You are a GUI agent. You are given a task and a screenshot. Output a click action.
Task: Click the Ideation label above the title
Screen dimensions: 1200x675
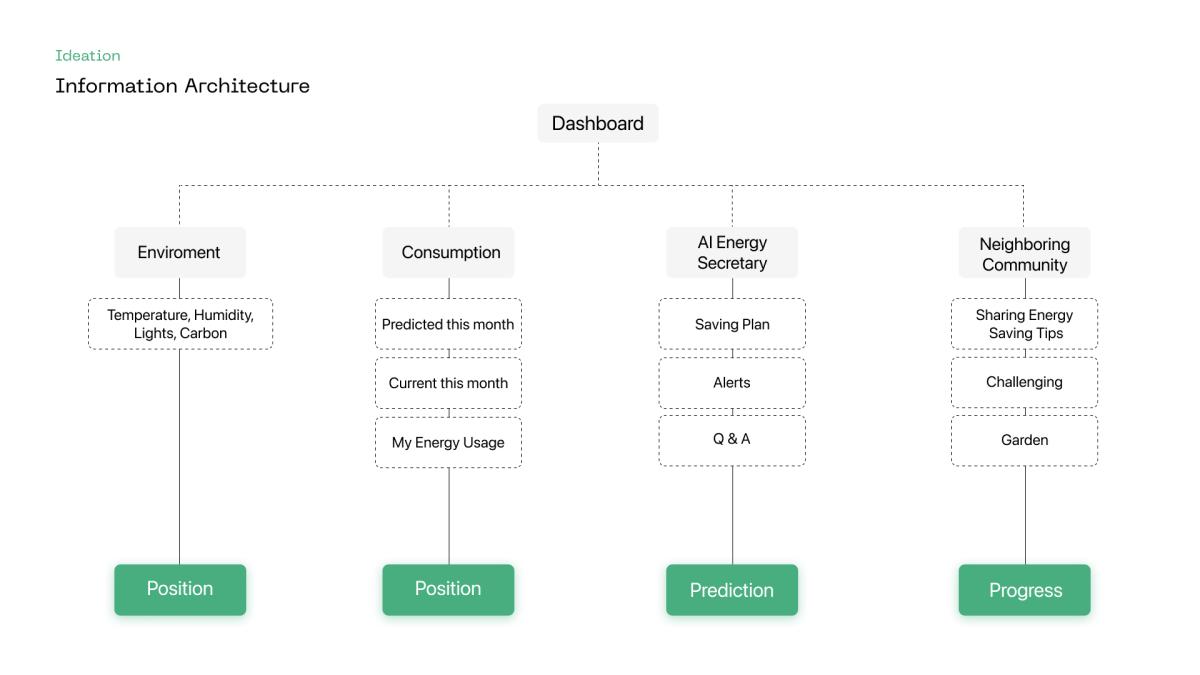pos(88,56)
